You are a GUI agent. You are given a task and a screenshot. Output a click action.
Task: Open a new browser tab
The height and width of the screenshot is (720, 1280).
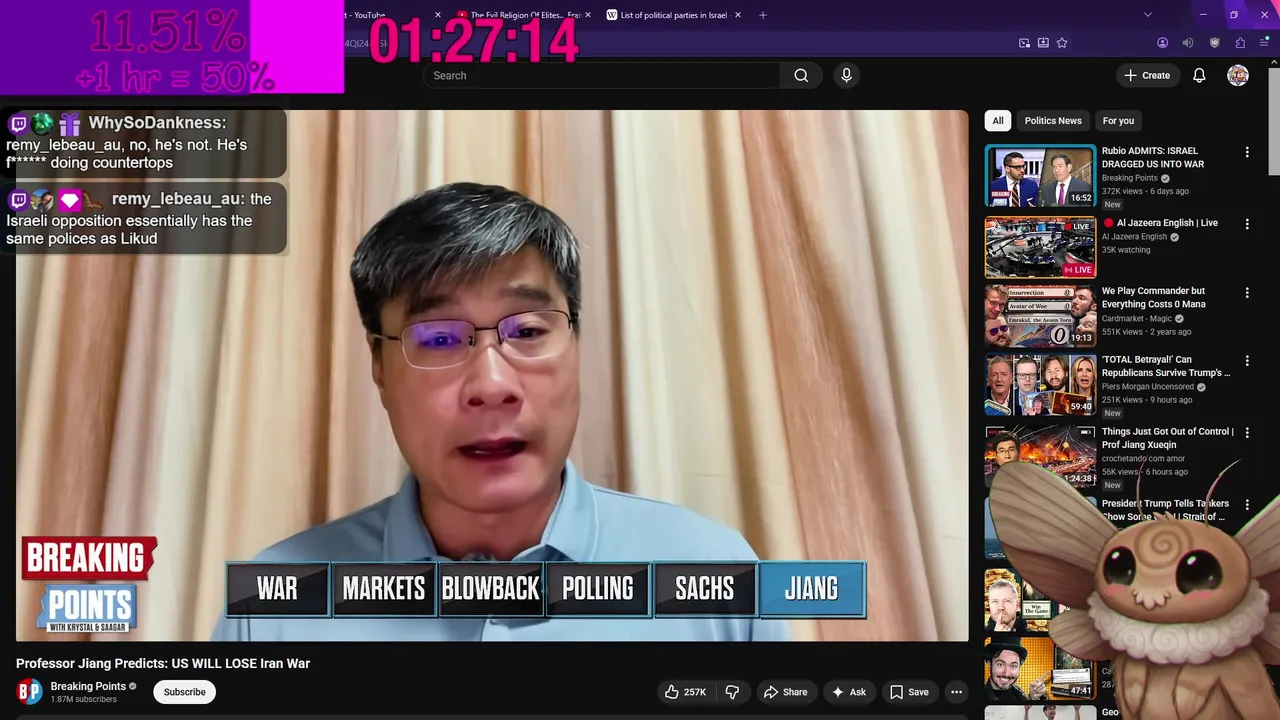pyautogui.click(x=763, y=15)
